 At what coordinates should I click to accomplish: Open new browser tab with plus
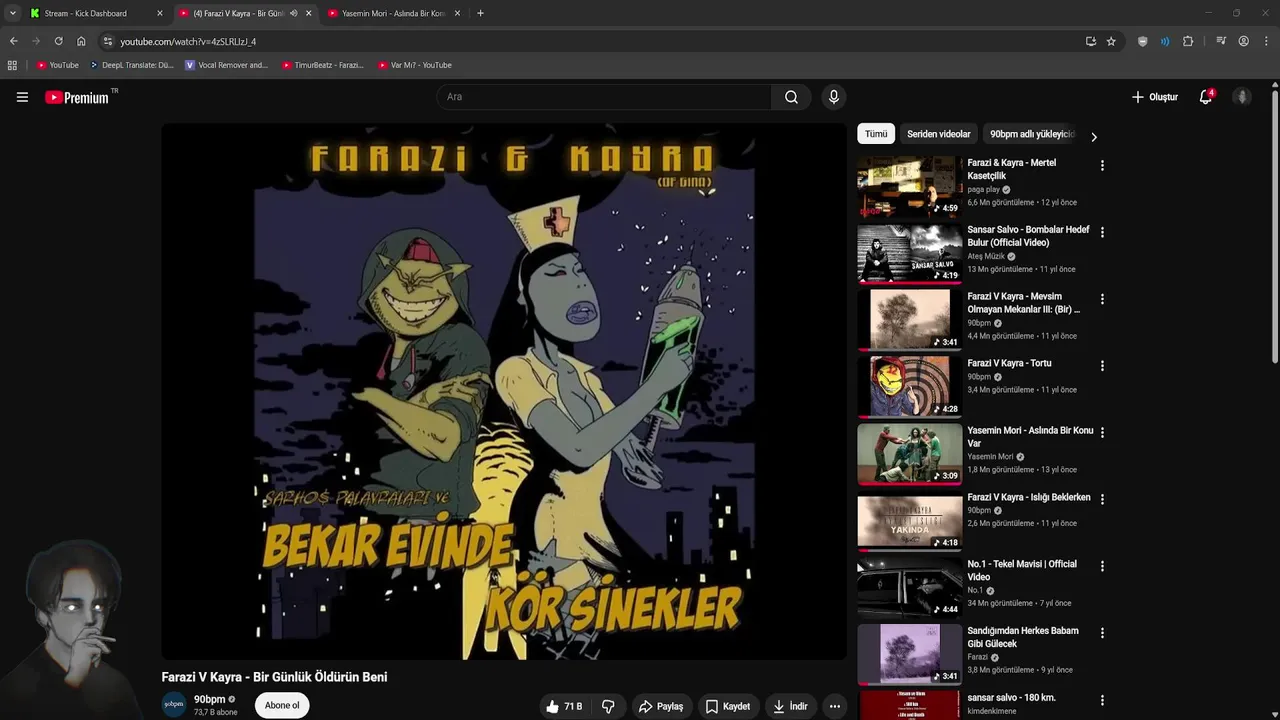[x=480, y=13]
